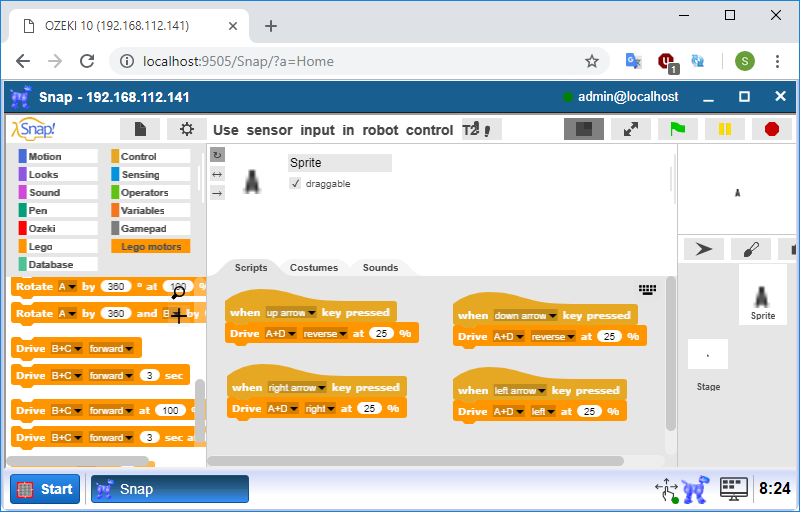The height and width of the screenshot is (512, 800).
Task: Click the Snap! logo
Action: click(x=33, y=129)
